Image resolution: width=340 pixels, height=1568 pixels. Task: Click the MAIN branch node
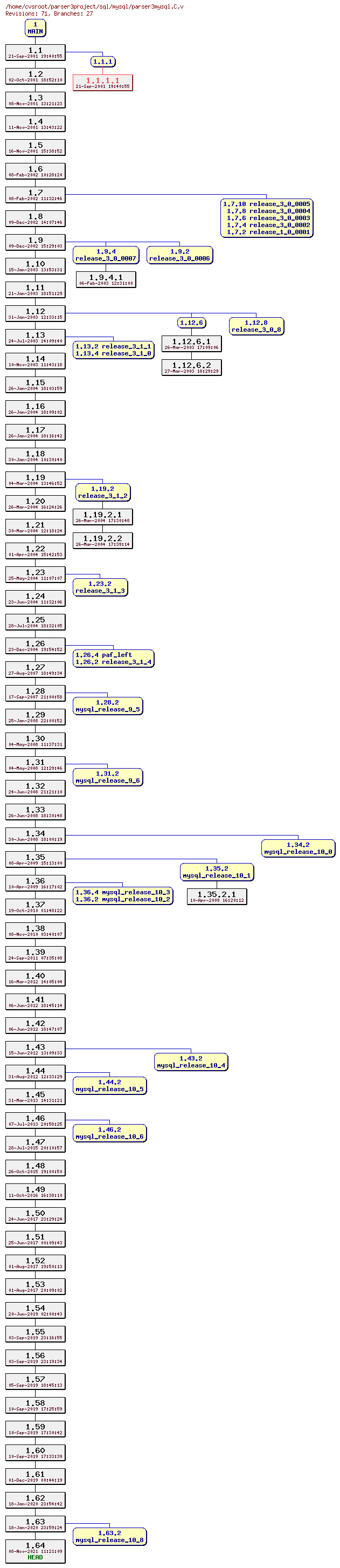point(35,28)
